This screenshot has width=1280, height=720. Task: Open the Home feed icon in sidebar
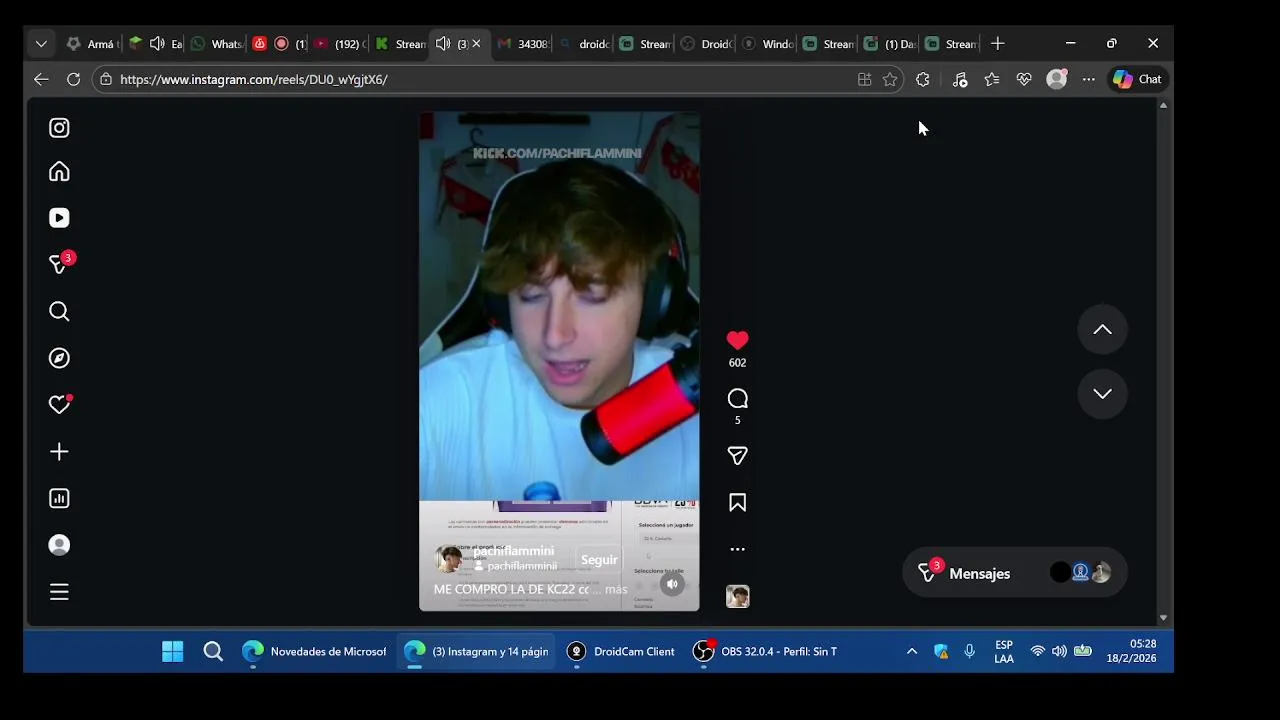(59, 172)
